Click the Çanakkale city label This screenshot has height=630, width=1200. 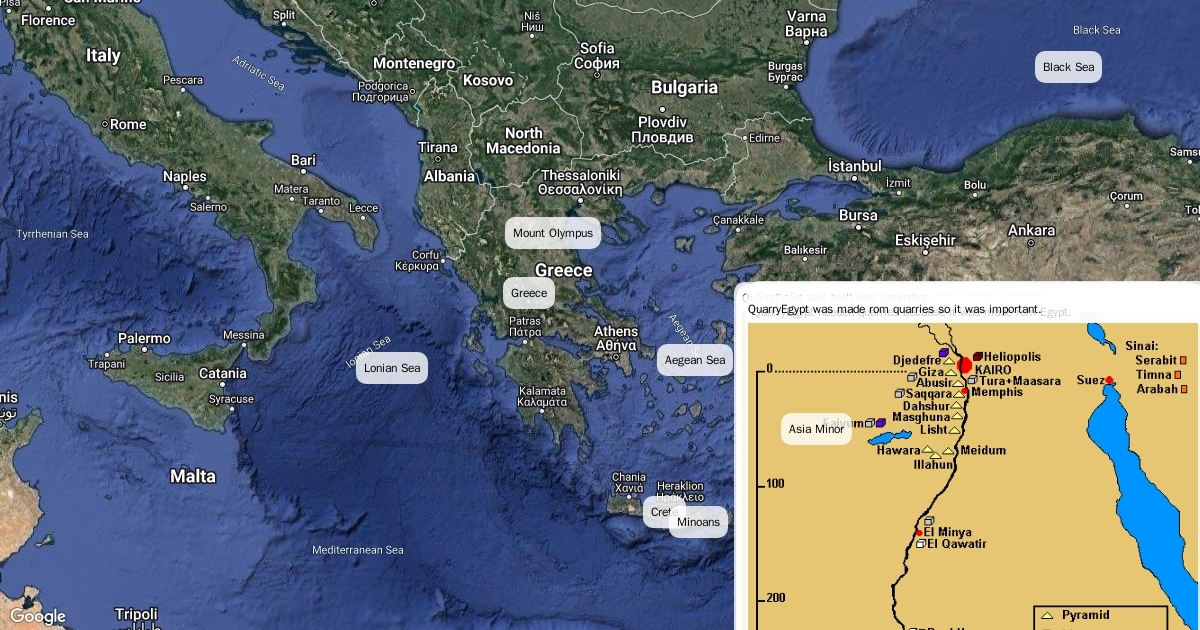tap(739, 220)
